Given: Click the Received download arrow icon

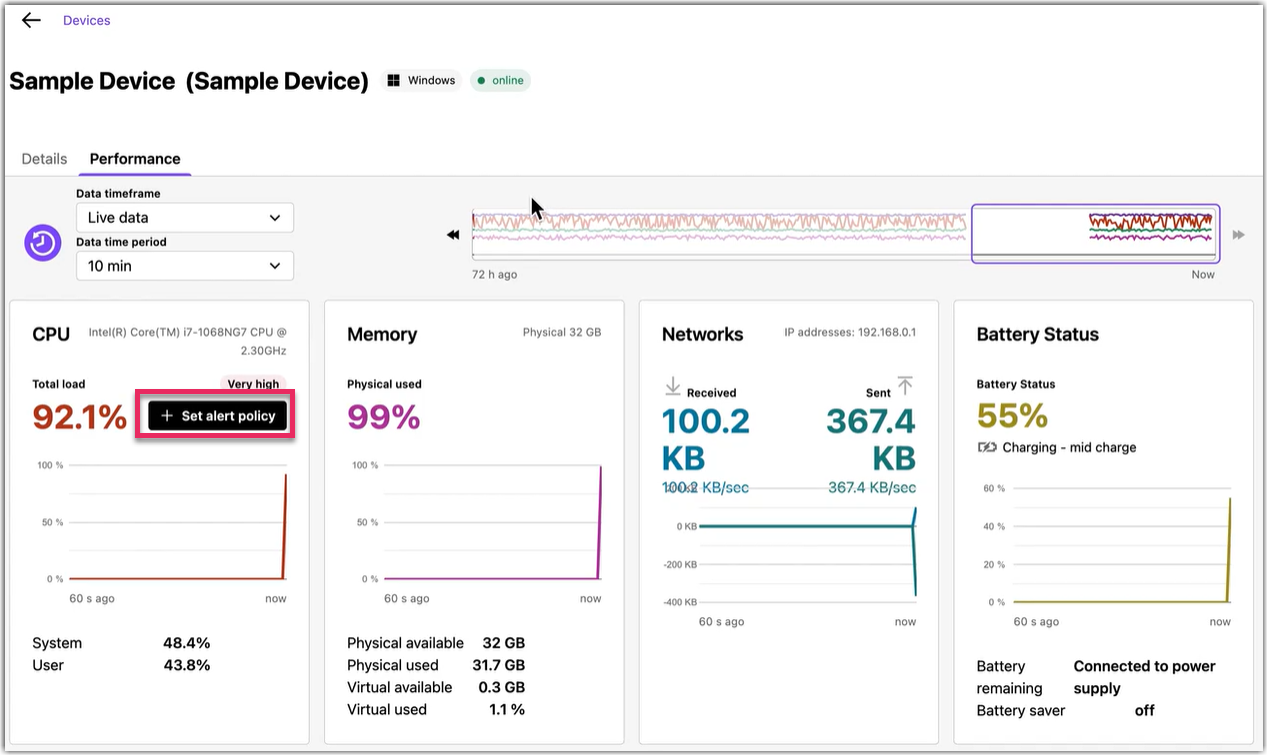Looking at the screenshot, I should [x=672, y=387].
